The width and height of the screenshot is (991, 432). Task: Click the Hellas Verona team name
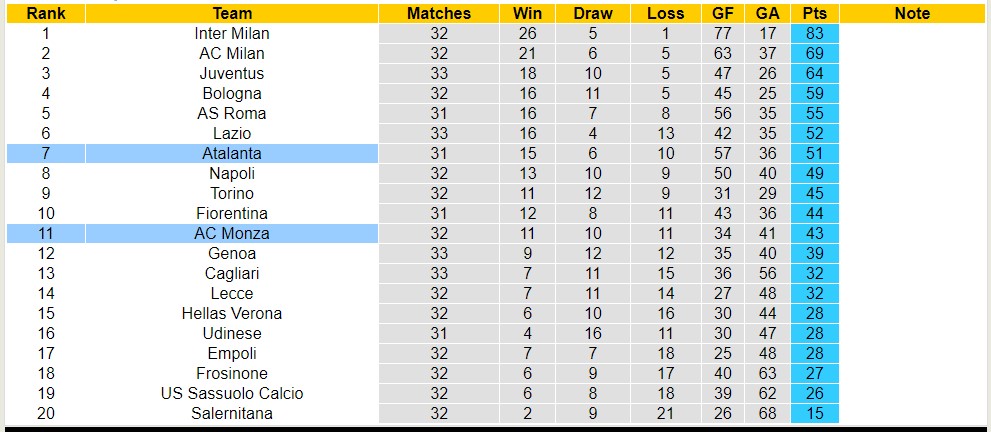[232, 313]
